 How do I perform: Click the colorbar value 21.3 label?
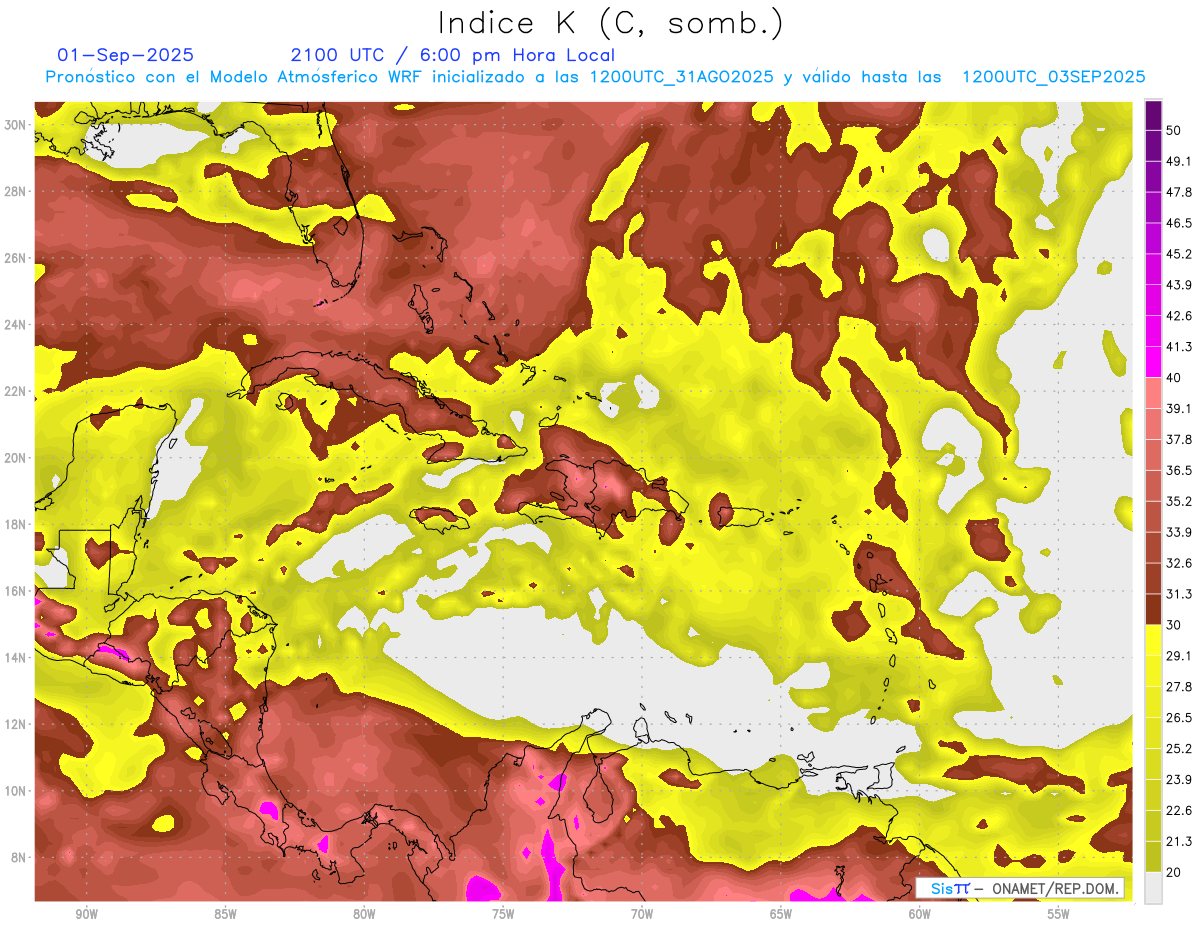click(x=1179, y=841)
